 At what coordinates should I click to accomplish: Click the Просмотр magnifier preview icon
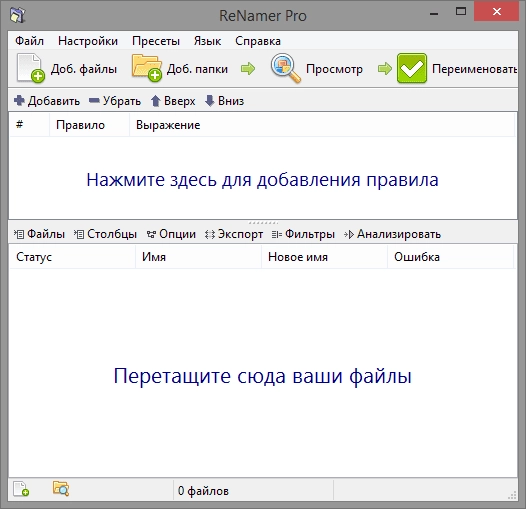point(285,68)
